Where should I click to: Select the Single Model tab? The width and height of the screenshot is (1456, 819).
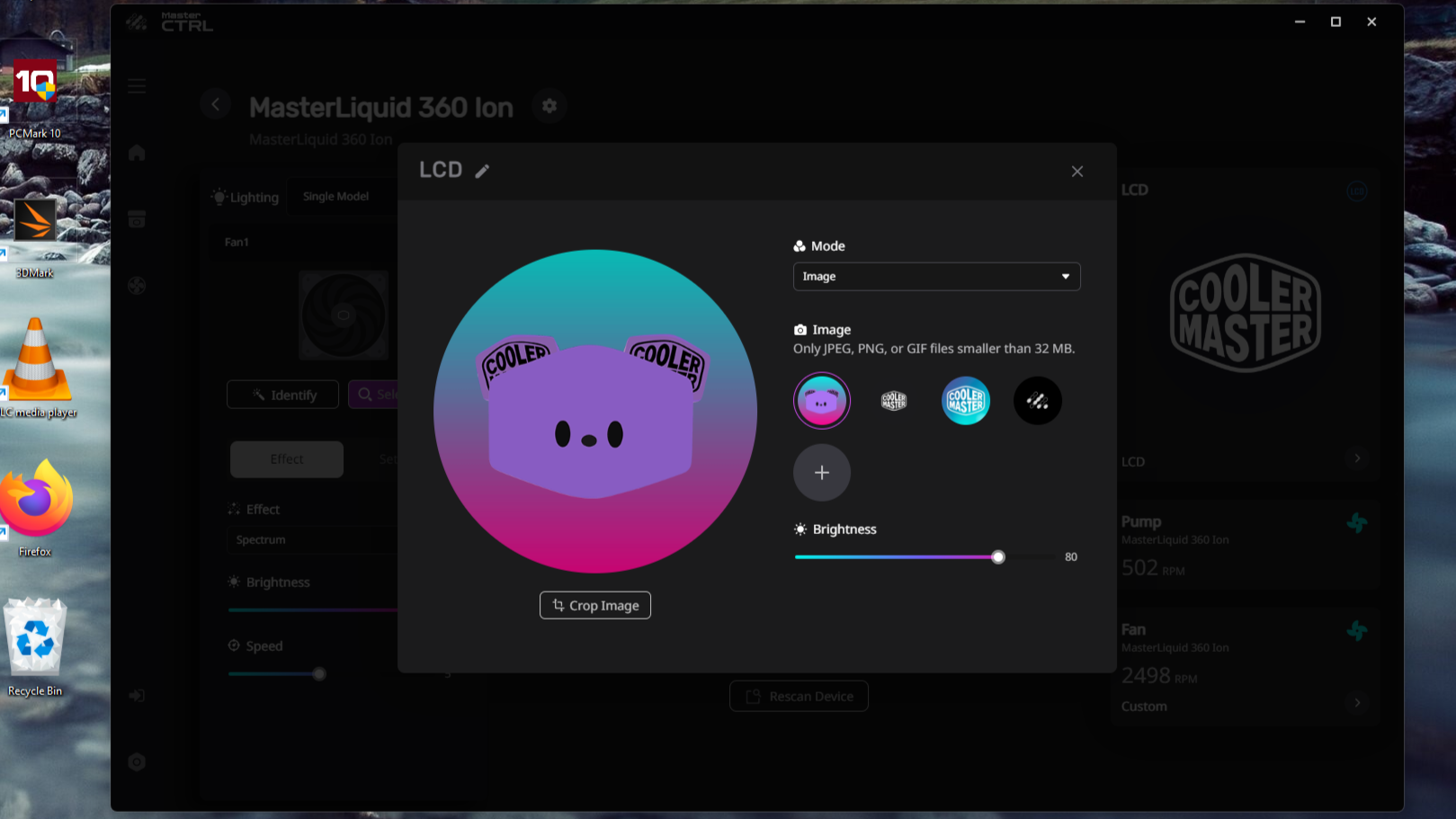click(335, 196)
